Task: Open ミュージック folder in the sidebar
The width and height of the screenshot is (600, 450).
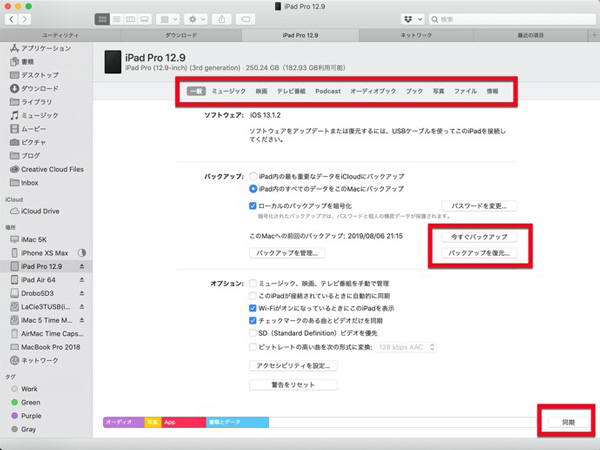Action: point(34,115)
